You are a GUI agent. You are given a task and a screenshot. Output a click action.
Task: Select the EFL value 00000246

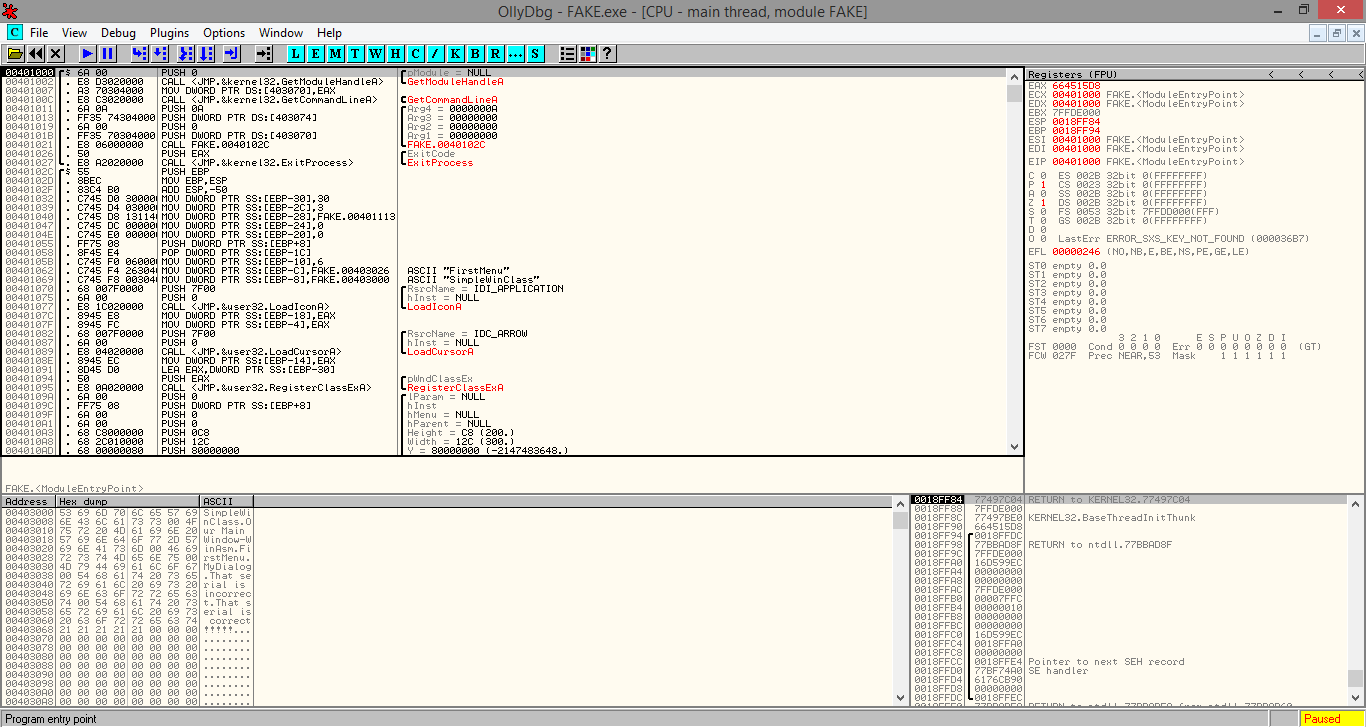tap(1076, 252)
